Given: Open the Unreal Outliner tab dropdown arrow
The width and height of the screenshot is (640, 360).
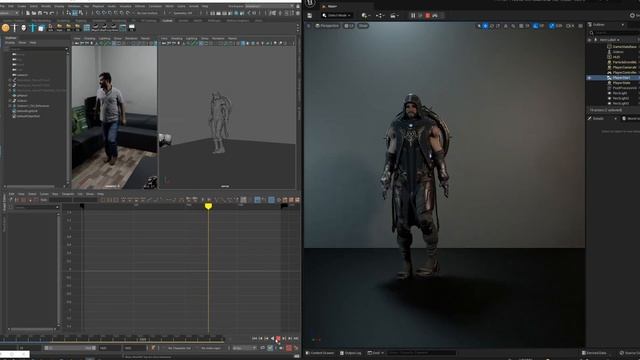Looking at the screenshot, I should coord(622,24).
